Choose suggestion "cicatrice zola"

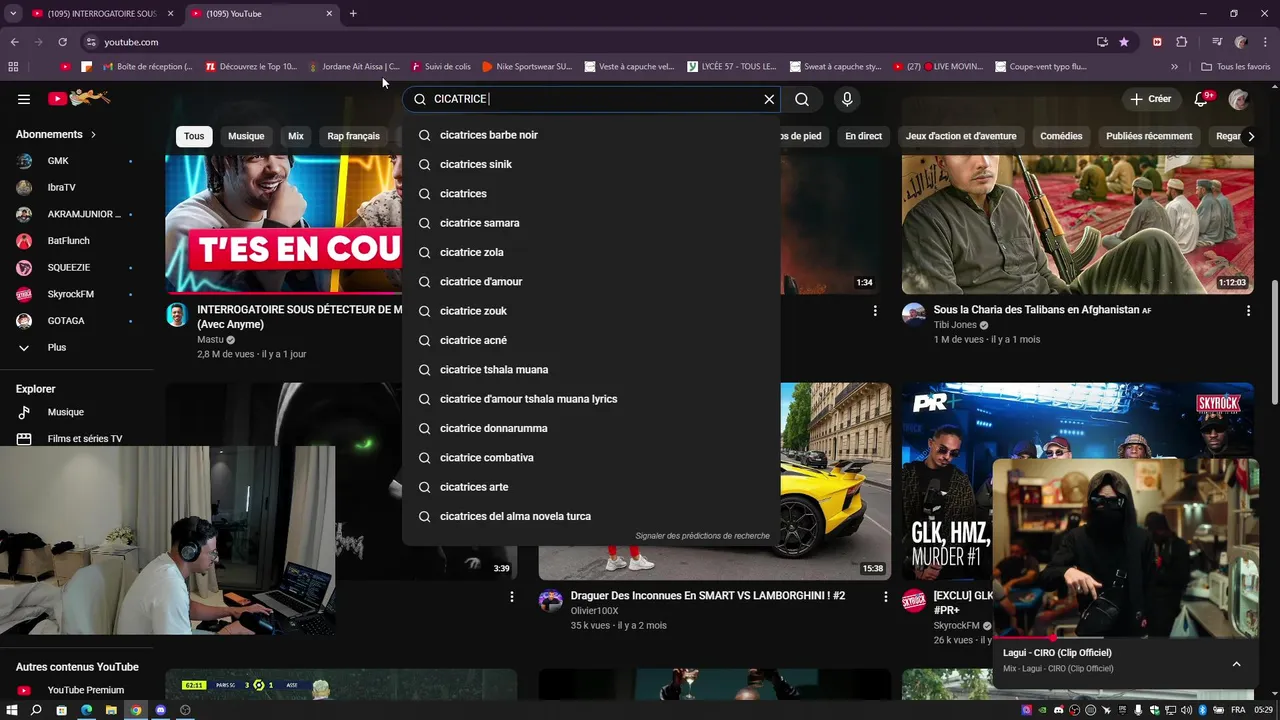click(x=591, y=252)
